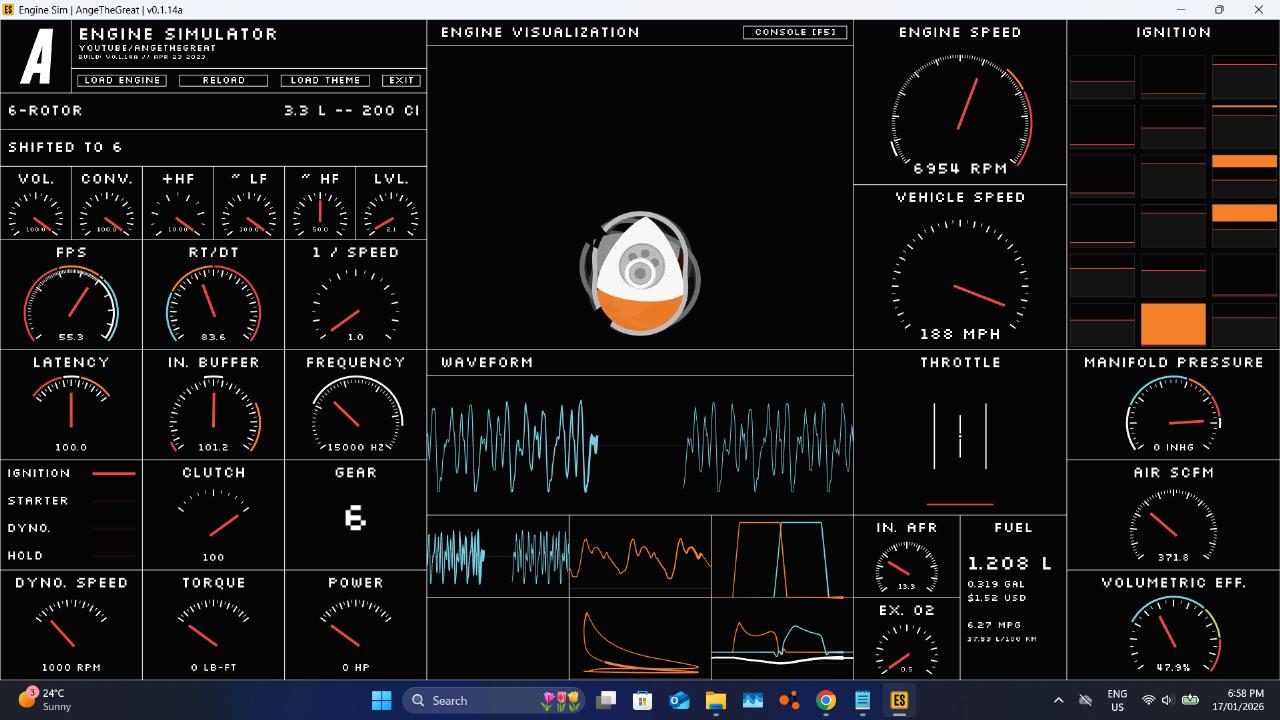Click the rotary engine visualization graphic

[640, 273]
